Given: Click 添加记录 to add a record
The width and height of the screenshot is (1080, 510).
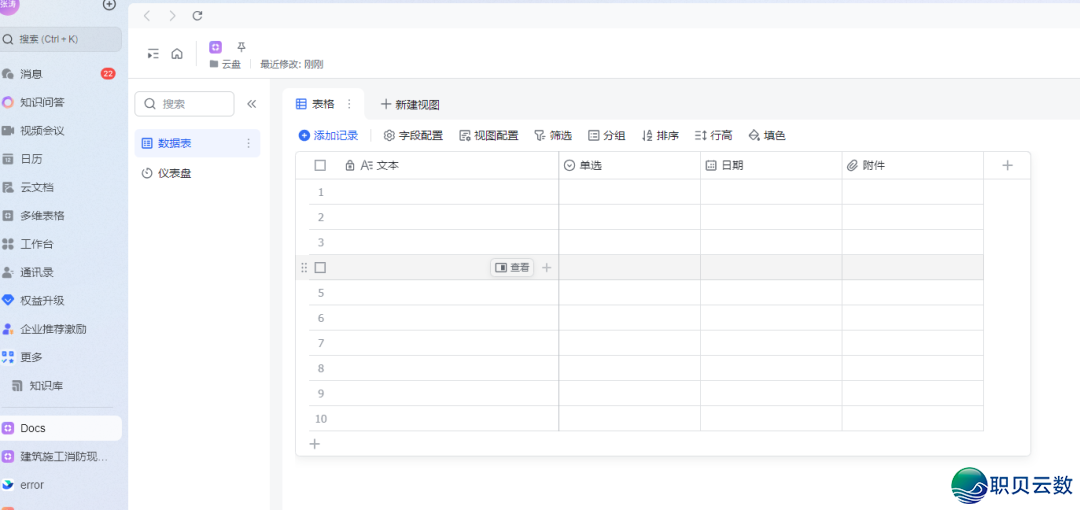Looking at the screenshot, I should tap(329, 136).
